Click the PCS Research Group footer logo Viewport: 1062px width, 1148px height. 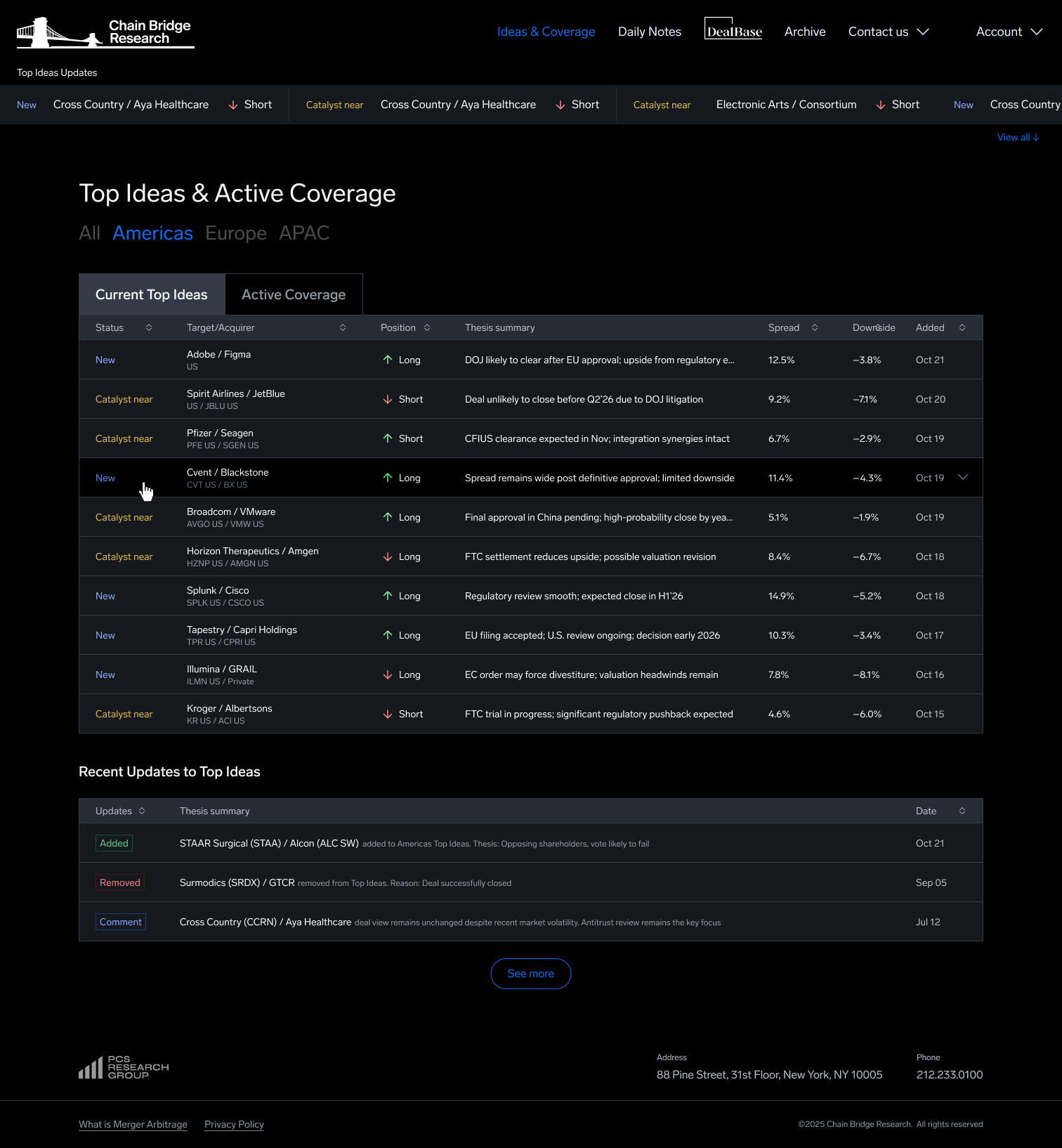tap(124, 1067)
